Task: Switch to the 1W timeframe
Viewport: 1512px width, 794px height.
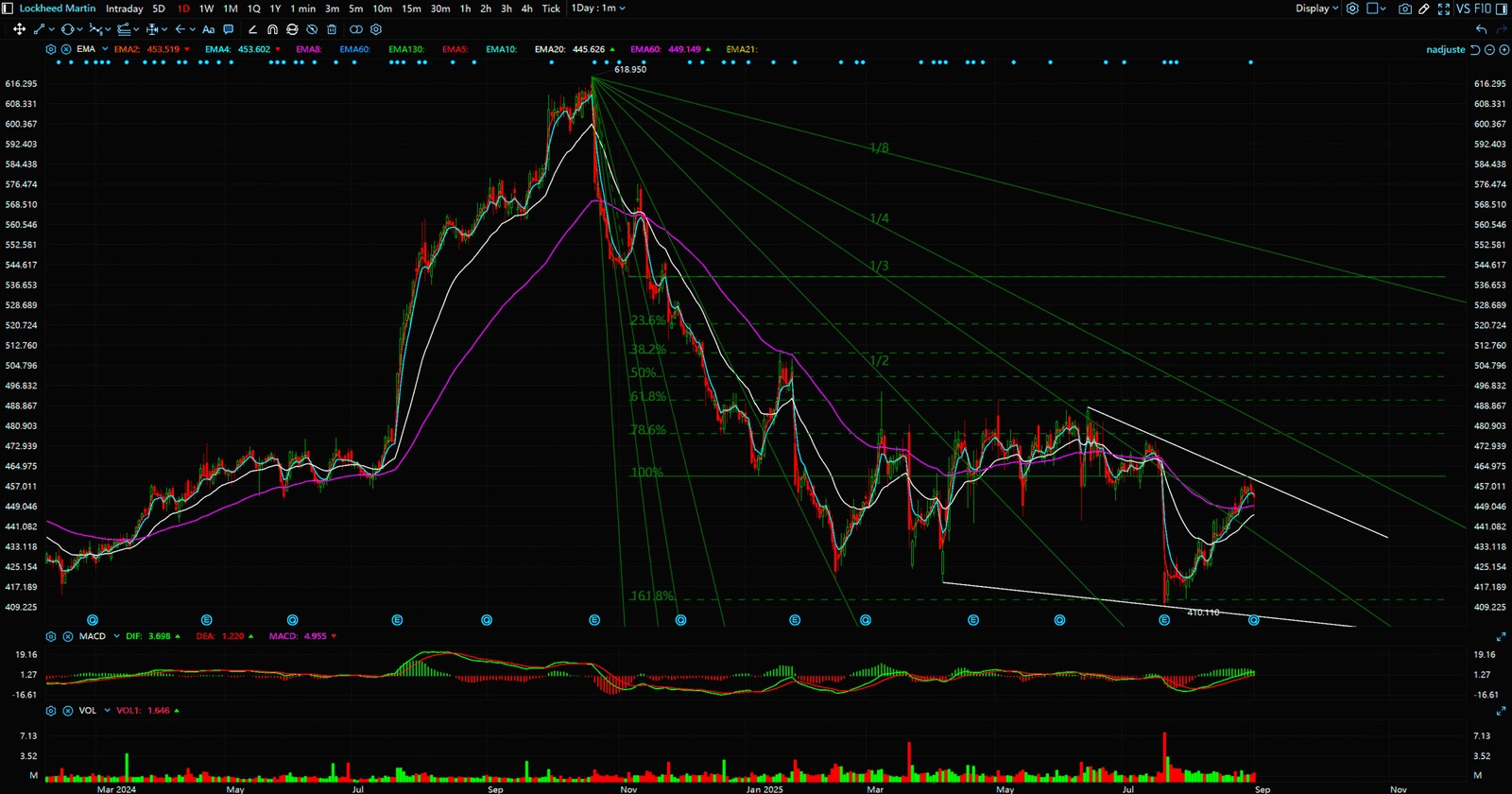Action: click(x=206, y=9)
